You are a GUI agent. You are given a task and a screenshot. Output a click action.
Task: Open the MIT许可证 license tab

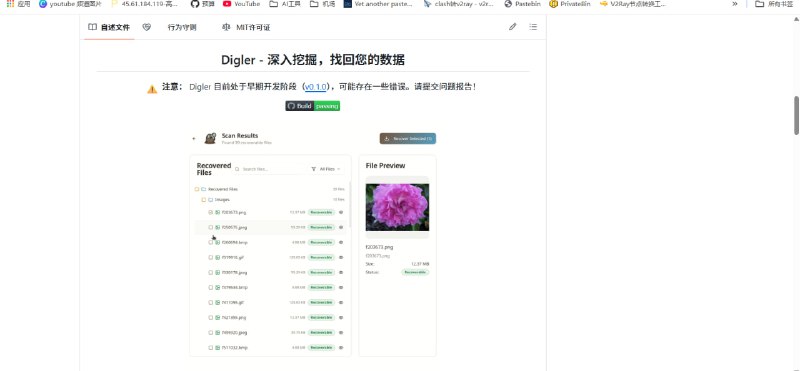(253, 28)
